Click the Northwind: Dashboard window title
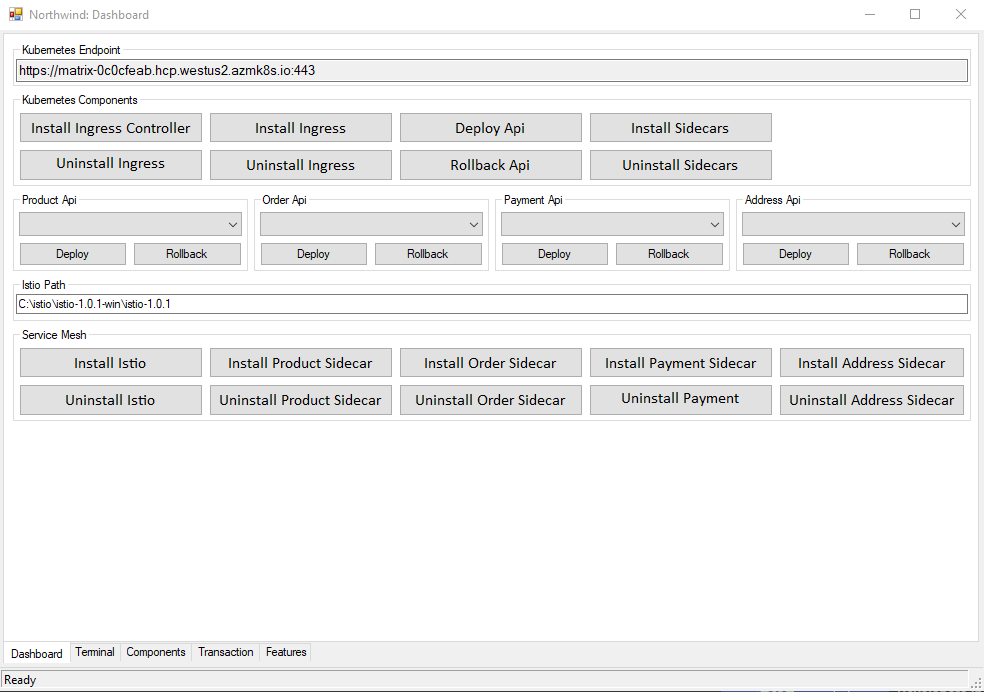Viewport: 984px width, 692px height. (x=89, y=14)
